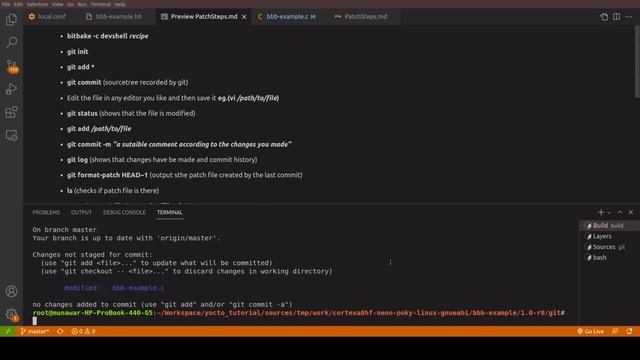Select the Build terminal in terminal list

pyautogui.click(x=609, y=226)
